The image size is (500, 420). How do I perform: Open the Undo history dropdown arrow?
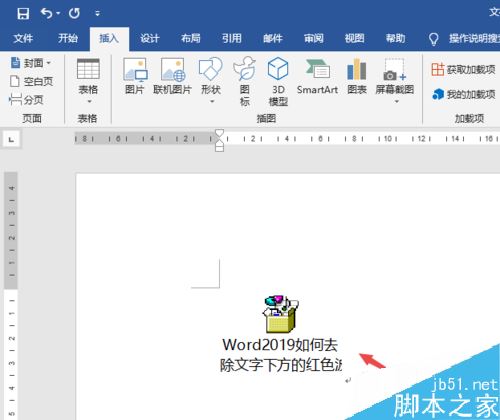tap(58, 13)
